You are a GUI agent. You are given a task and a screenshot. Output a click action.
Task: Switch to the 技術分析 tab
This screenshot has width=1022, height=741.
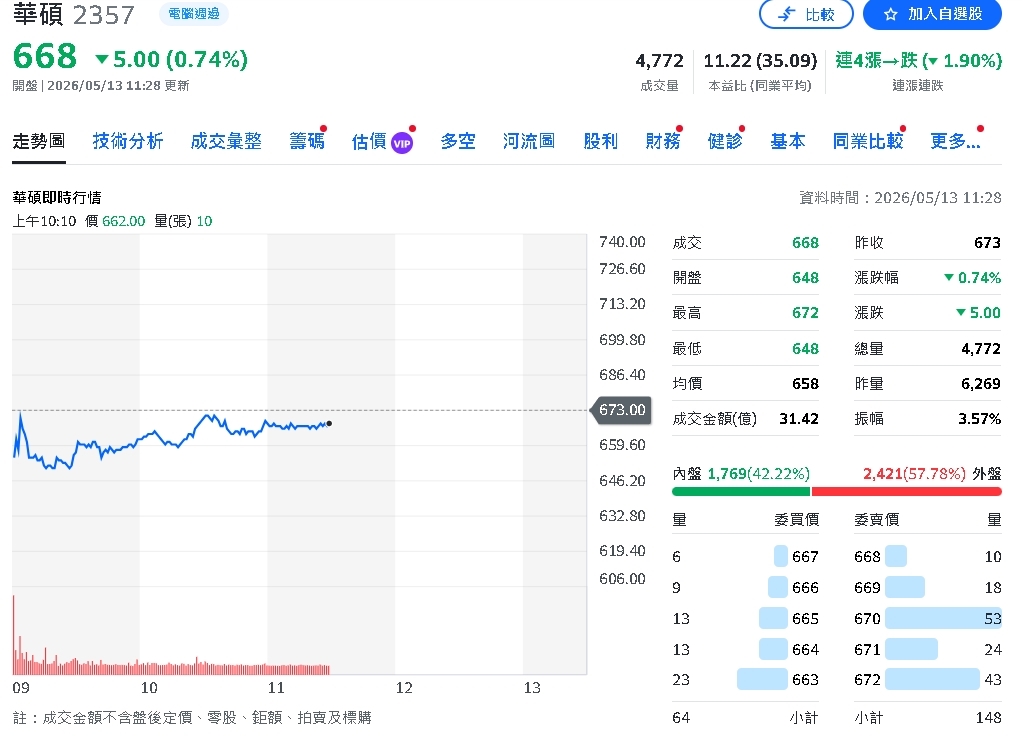coord(128,141)
